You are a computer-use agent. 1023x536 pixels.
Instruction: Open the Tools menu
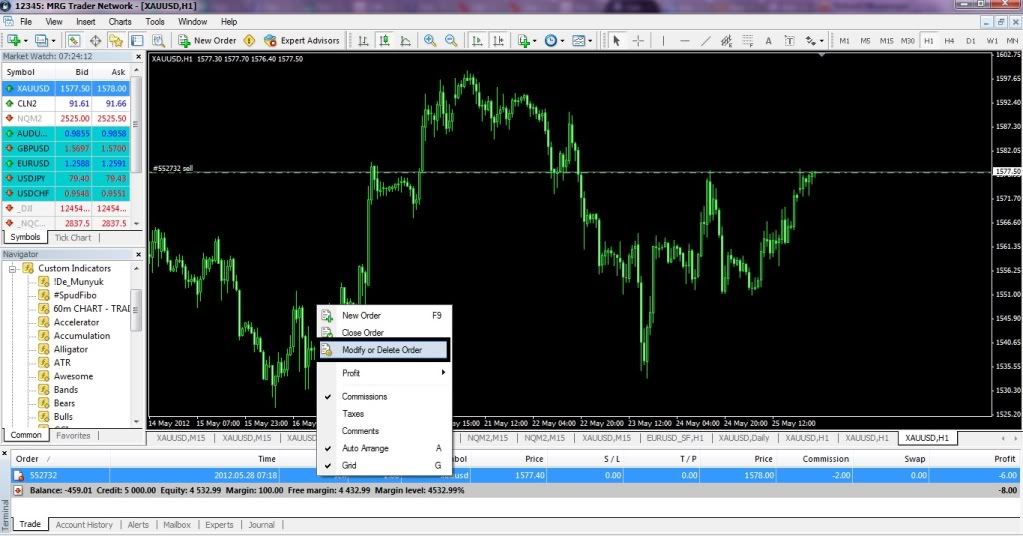tap(155, 22)
